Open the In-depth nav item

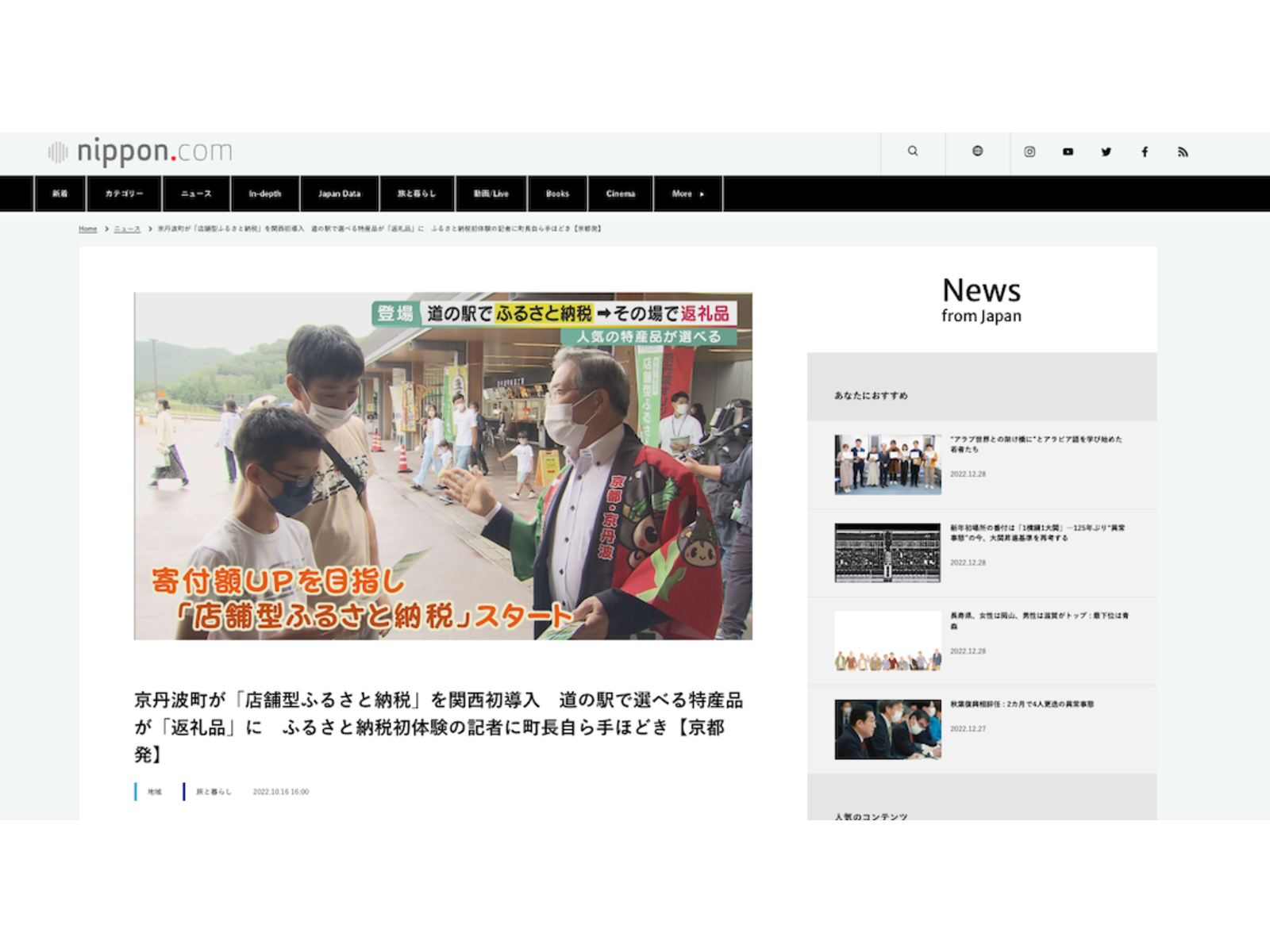tap(265, 194)
